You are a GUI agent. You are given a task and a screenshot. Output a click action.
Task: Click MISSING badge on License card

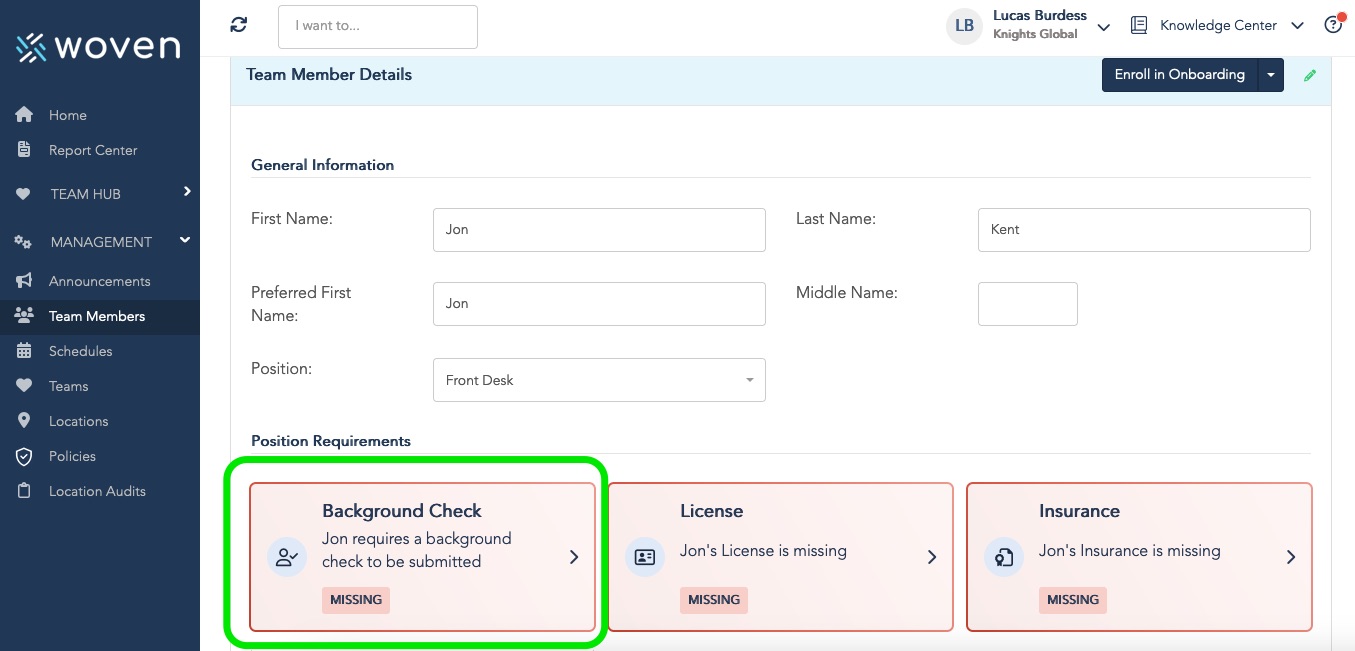coord(714,600)
